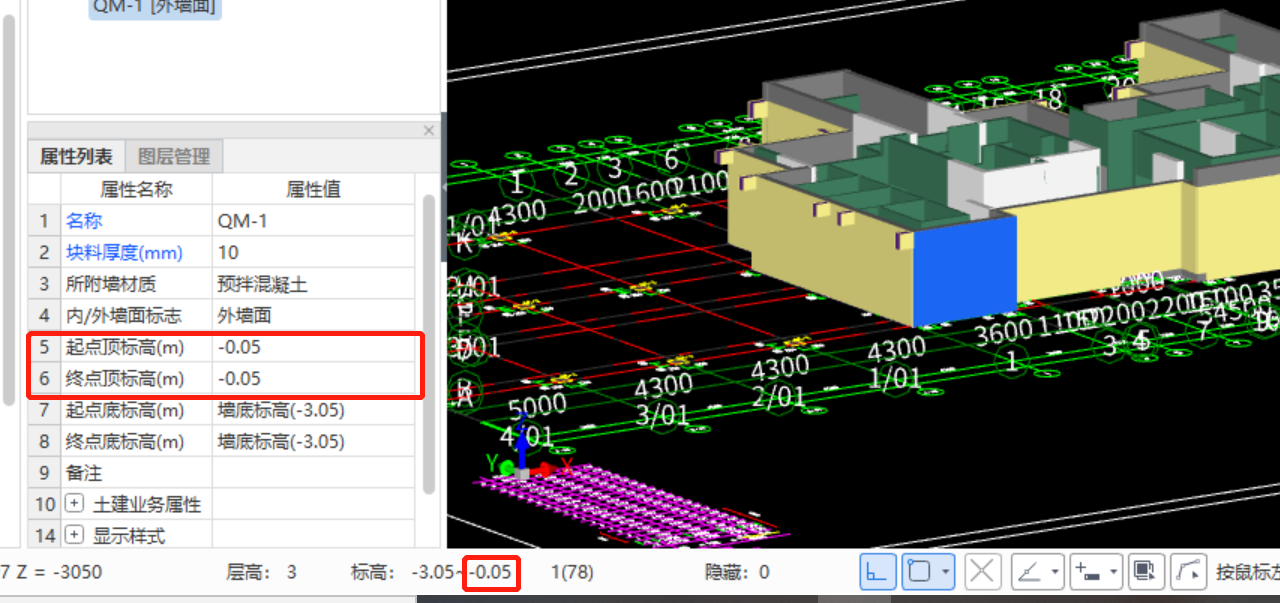This screenshot has height=603, width=1280.
Task: Edit 起点顶标高 value -0.05
Action: (x=314, y=347)
